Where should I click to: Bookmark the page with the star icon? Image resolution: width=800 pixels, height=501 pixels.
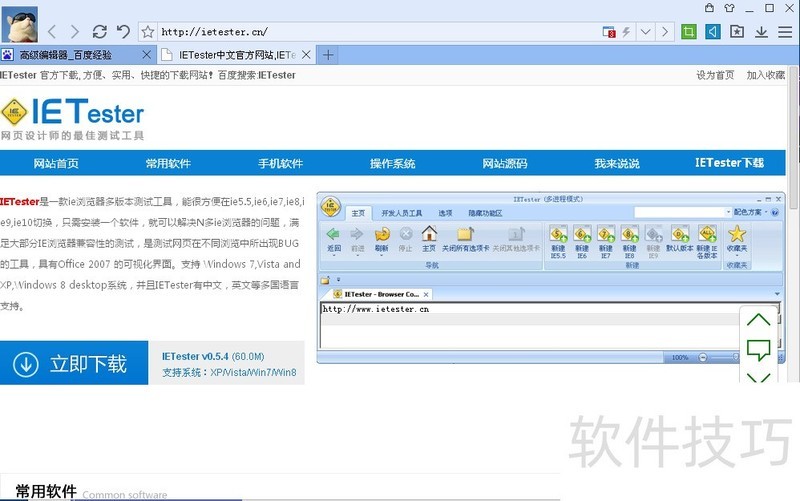(148, 32)
